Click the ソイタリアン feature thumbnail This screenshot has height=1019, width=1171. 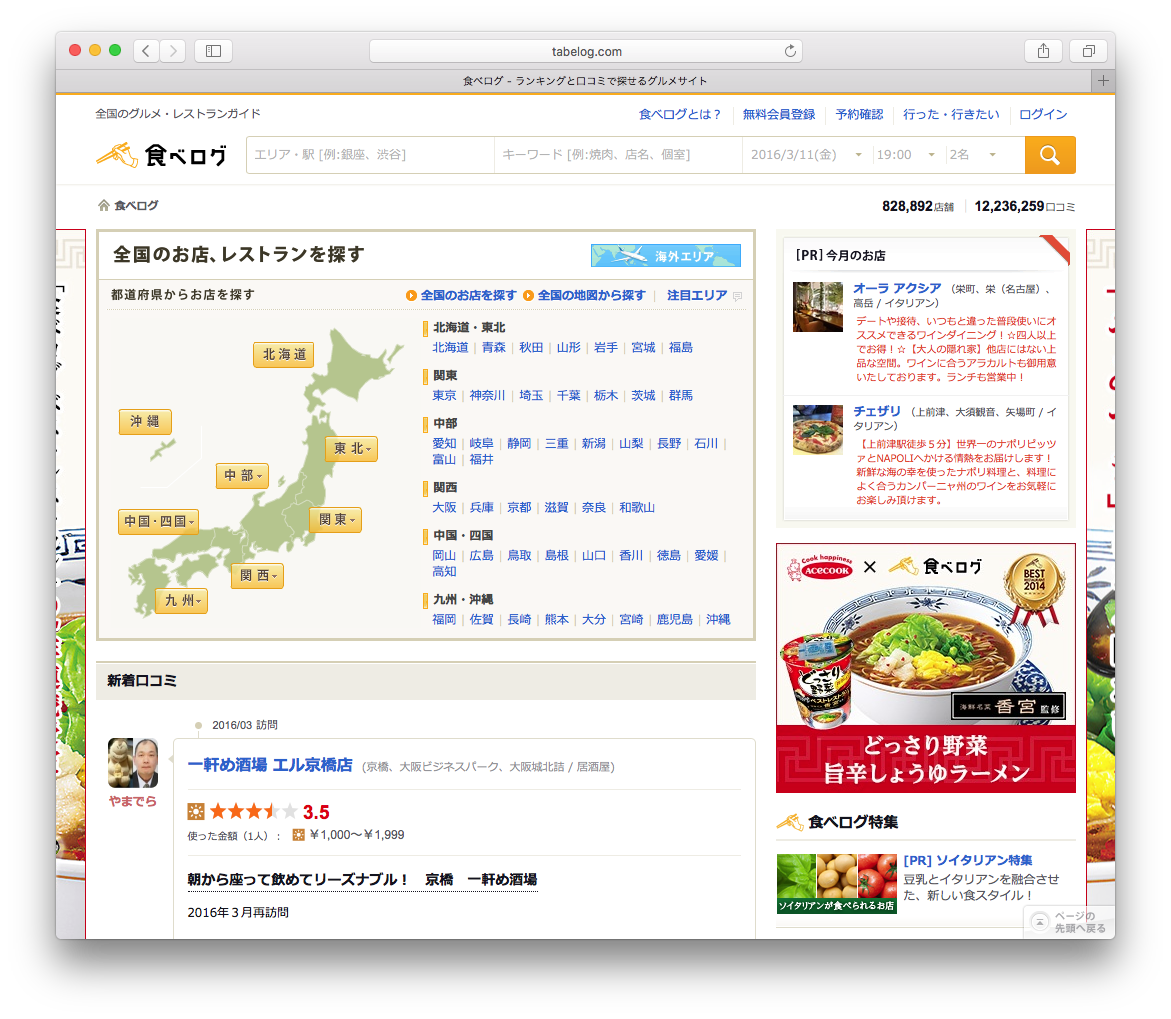[836, 884]
